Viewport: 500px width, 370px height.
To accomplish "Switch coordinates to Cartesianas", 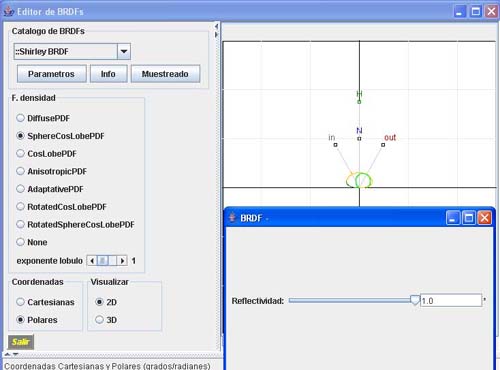I will pos(20,302).
